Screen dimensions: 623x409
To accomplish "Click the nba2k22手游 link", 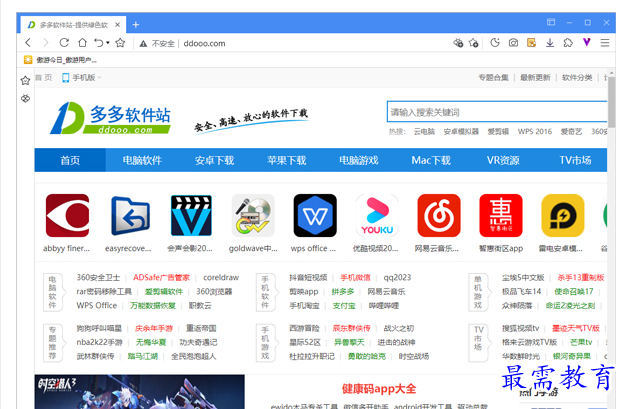I will coord(99,342).
